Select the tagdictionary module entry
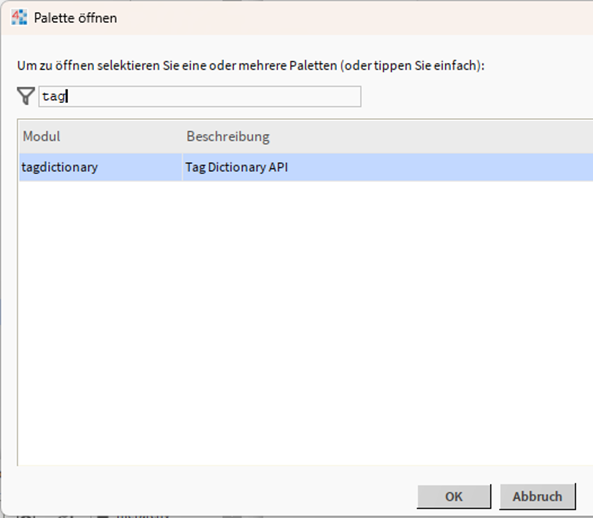Screen dimensions: 593x518 tap(101, 167)
